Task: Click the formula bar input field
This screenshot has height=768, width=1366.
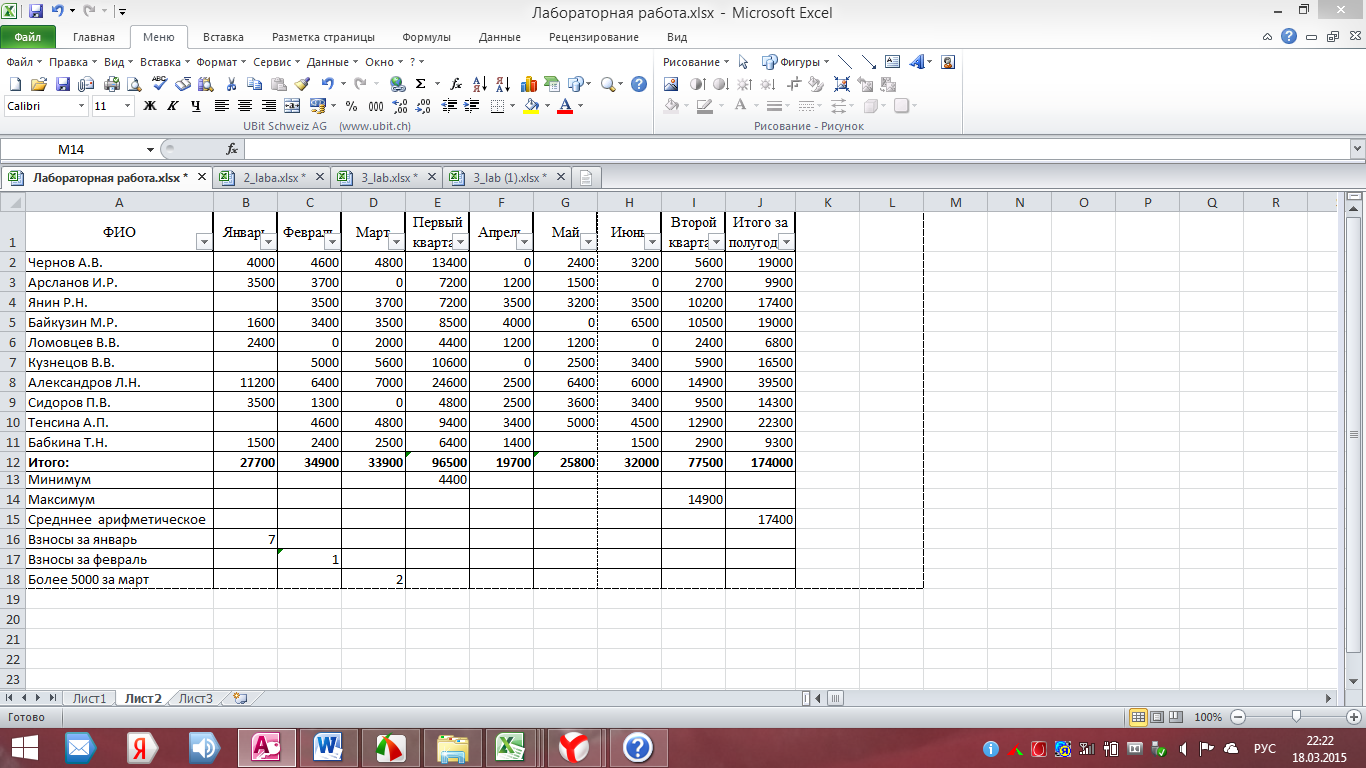Action: click(x=795, y=149)
